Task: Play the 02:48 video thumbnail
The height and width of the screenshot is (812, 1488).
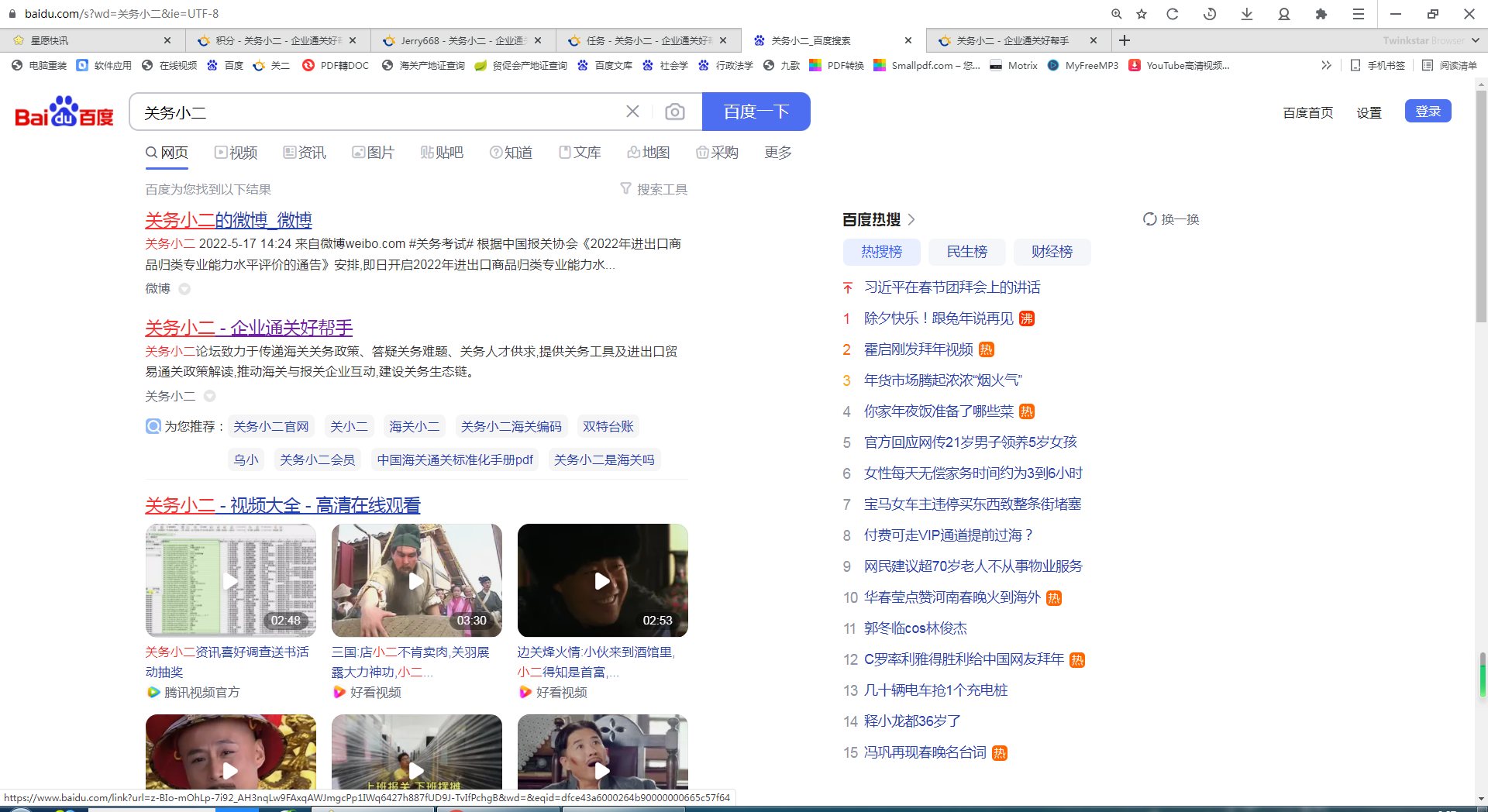Action: [230, 580]
